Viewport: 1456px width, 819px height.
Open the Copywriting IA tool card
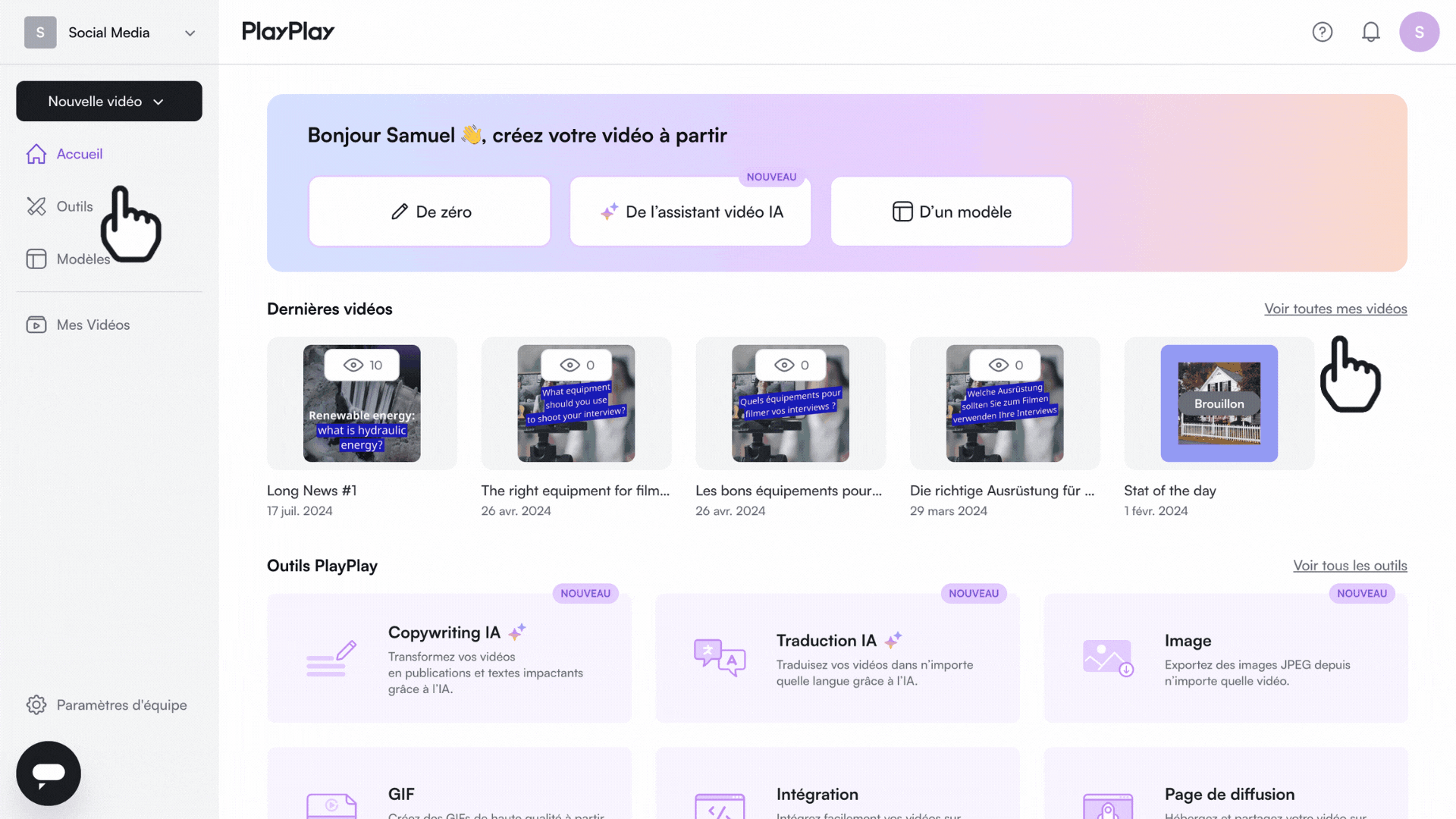pos(449,658)
